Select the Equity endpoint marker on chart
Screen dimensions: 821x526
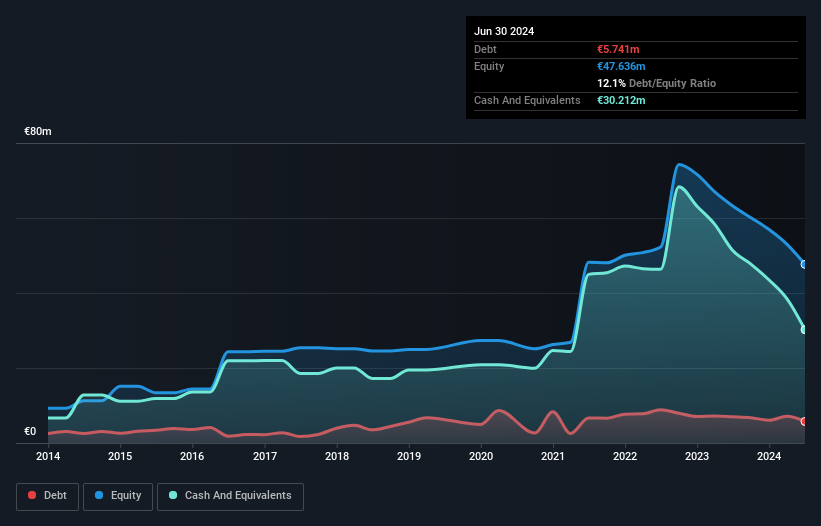point(804,264)
